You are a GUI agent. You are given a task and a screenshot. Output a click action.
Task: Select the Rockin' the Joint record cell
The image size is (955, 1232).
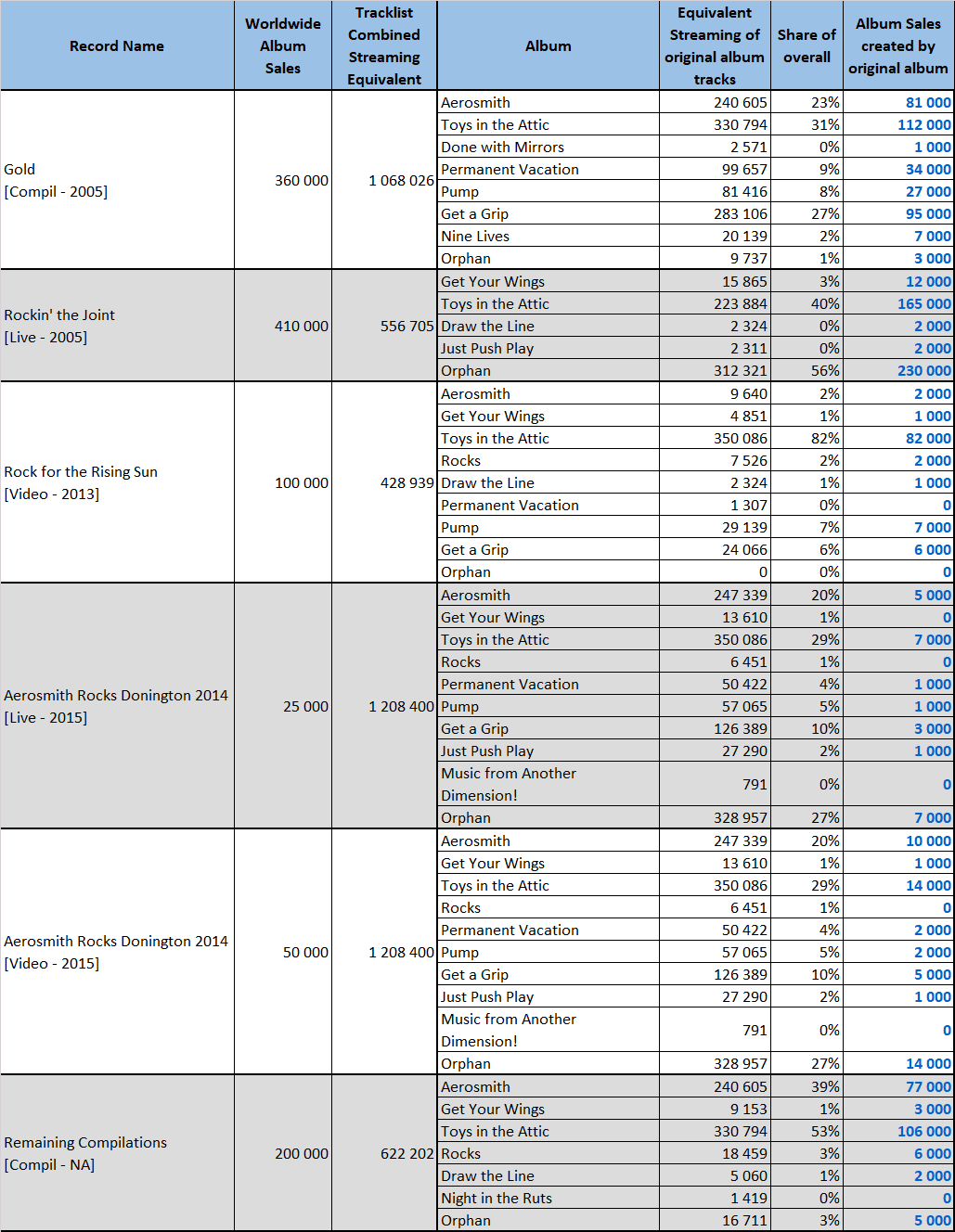click(x=117, y=326)
